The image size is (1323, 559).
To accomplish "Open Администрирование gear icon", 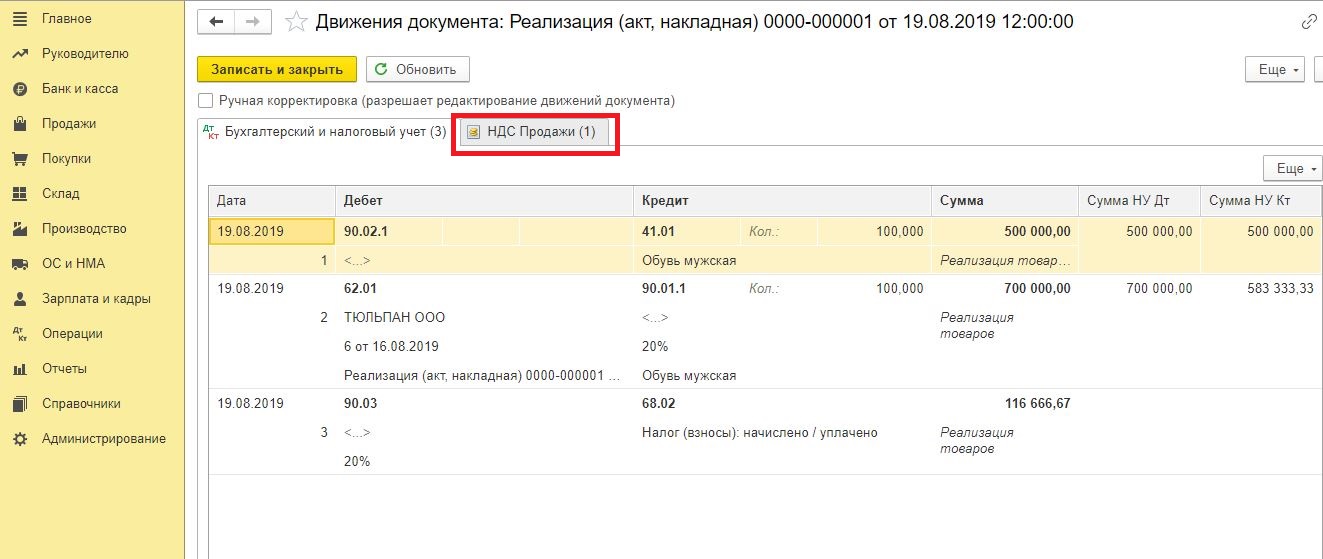I will (x=19, y=439).
